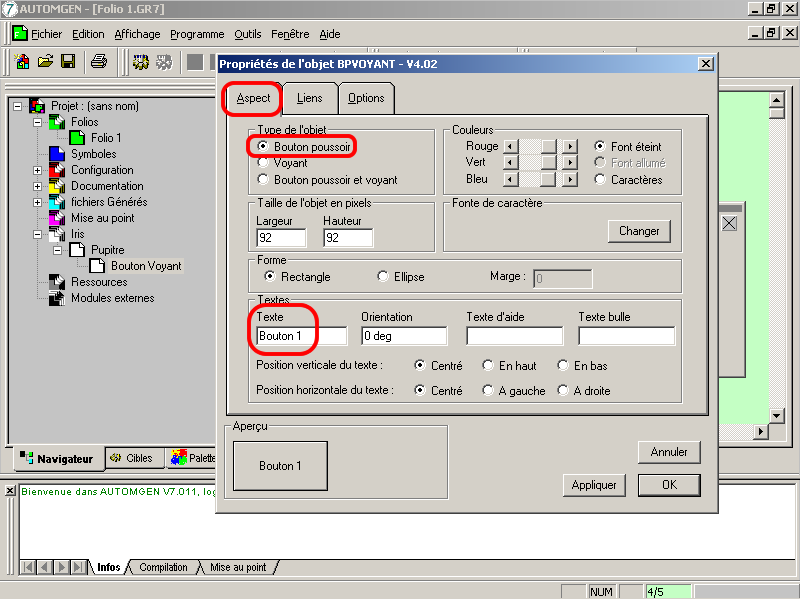Collapse the Folios tree node
The width and height of the screenshot is (800, 600).
click(x=37, y=122)
